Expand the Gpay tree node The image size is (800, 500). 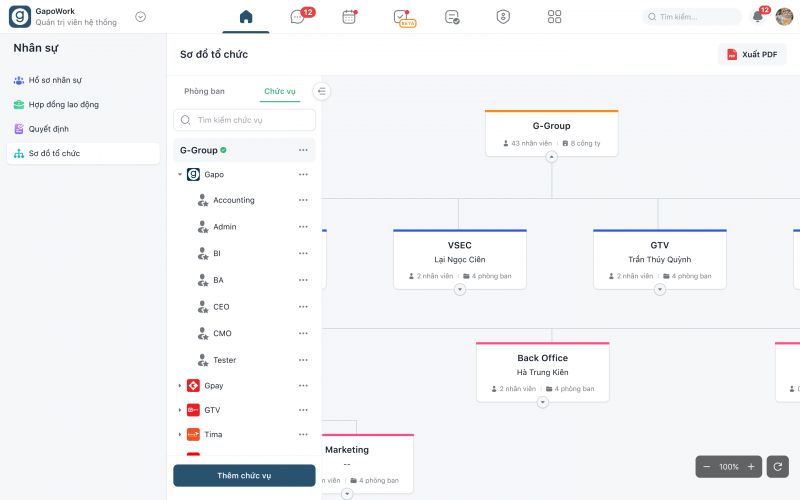click(180, 386)
